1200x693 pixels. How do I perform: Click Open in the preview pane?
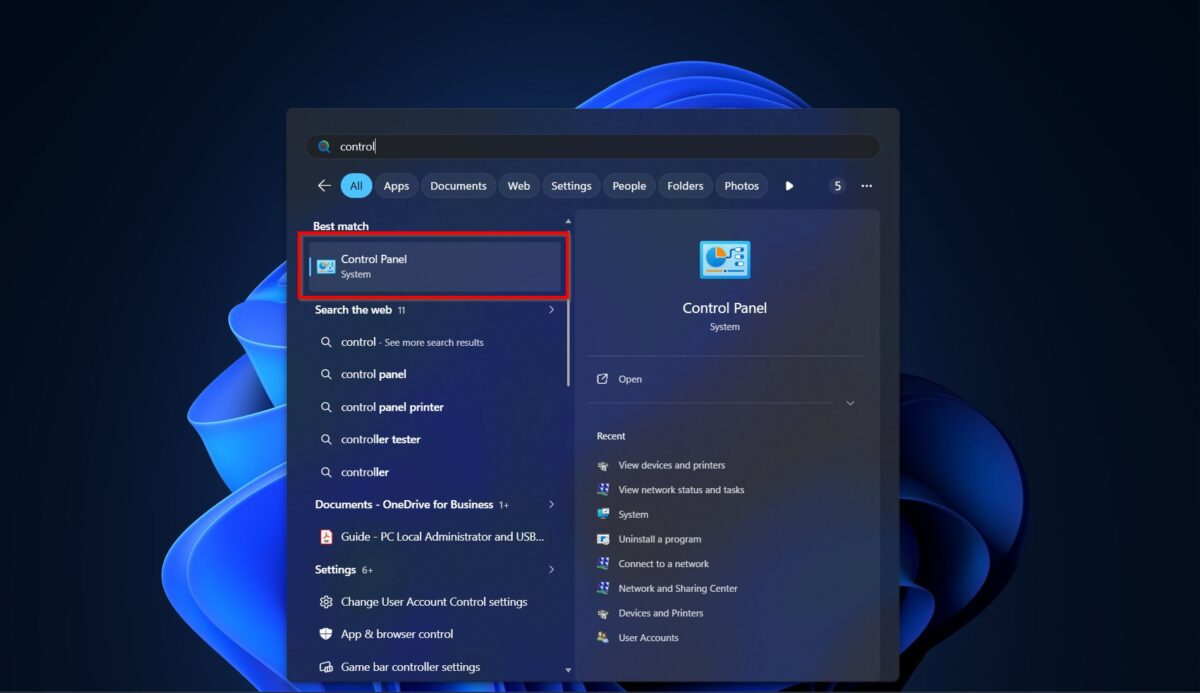(629, 379)
